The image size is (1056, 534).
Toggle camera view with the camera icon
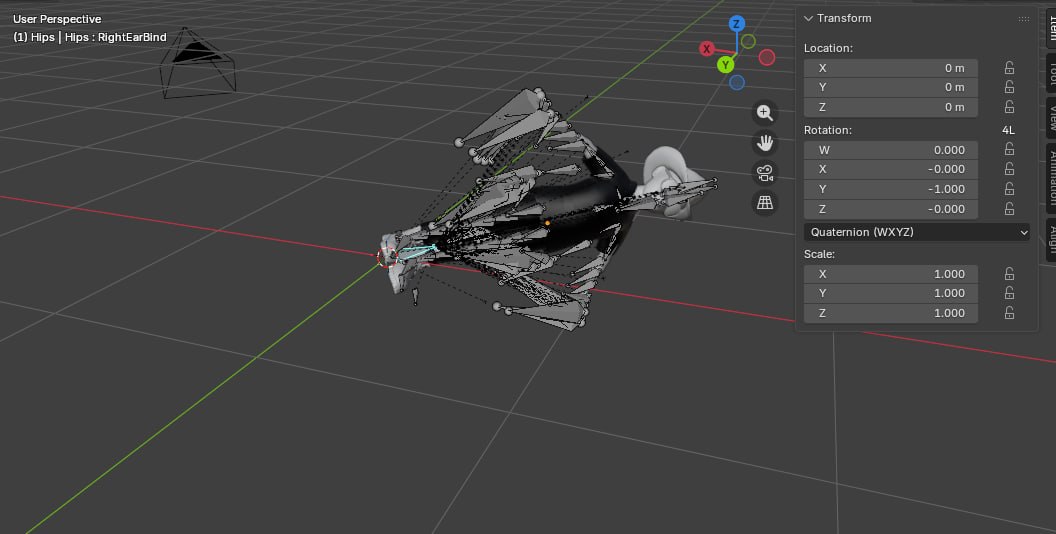coord(764,173)
